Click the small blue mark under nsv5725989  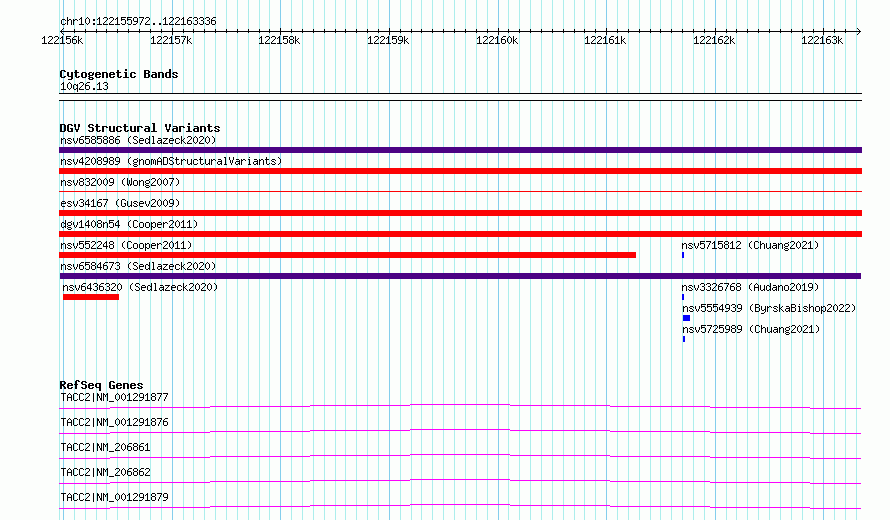click(x=684, y=339)
